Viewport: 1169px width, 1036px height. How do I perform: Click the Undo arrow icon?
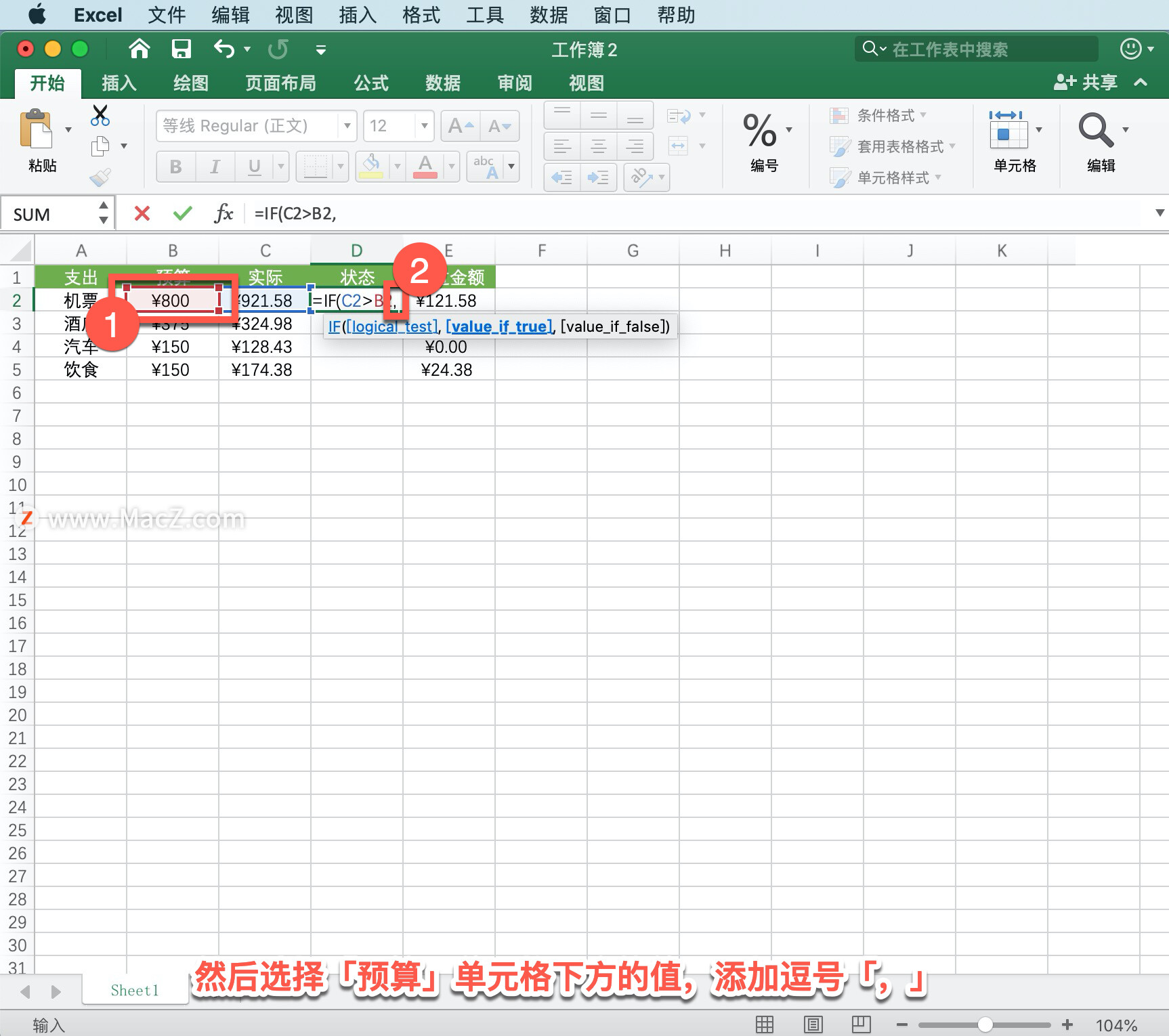[224, 49]
